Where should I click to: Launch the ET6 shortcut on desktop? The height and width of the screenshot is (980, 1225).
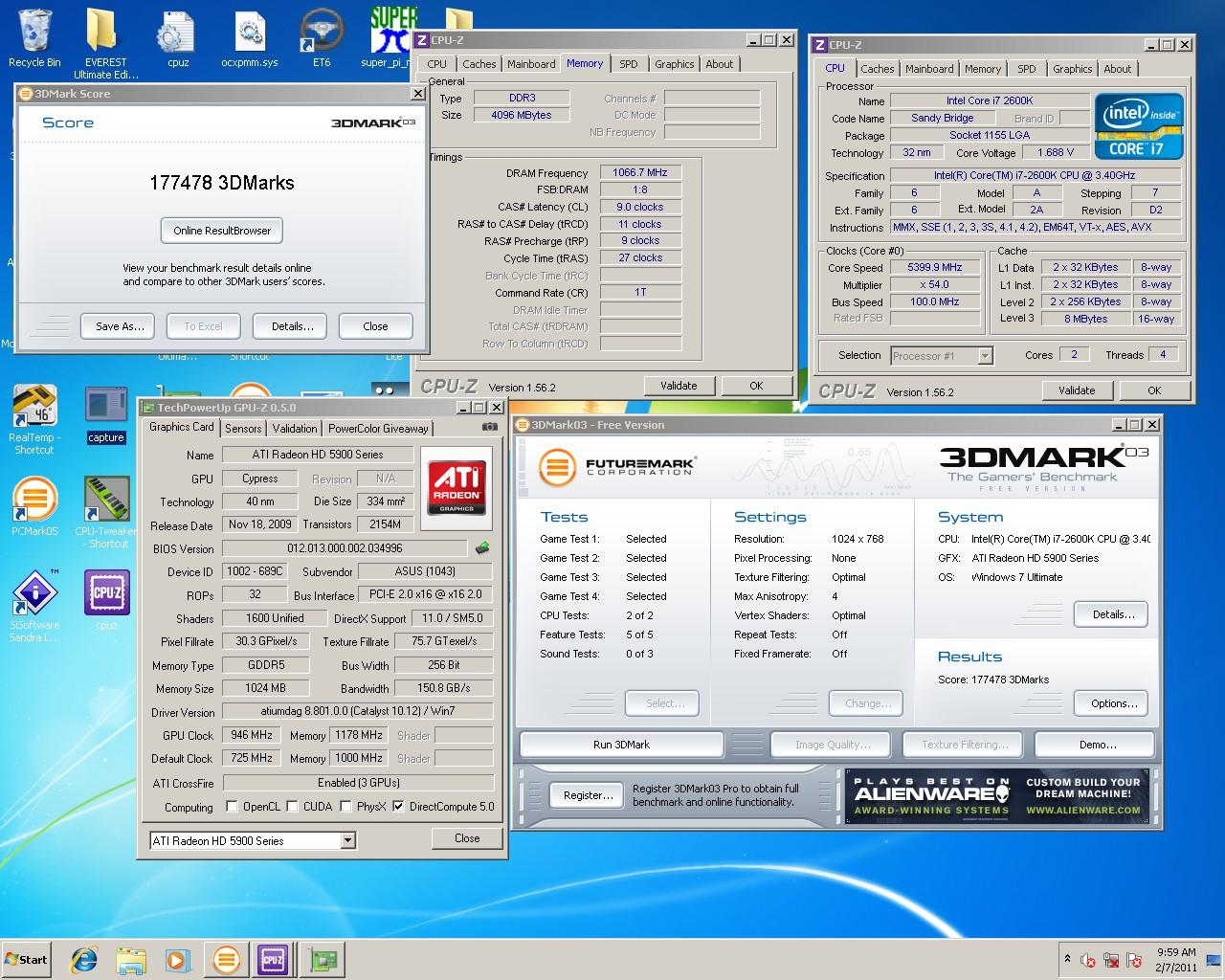(x=322, y=38)
